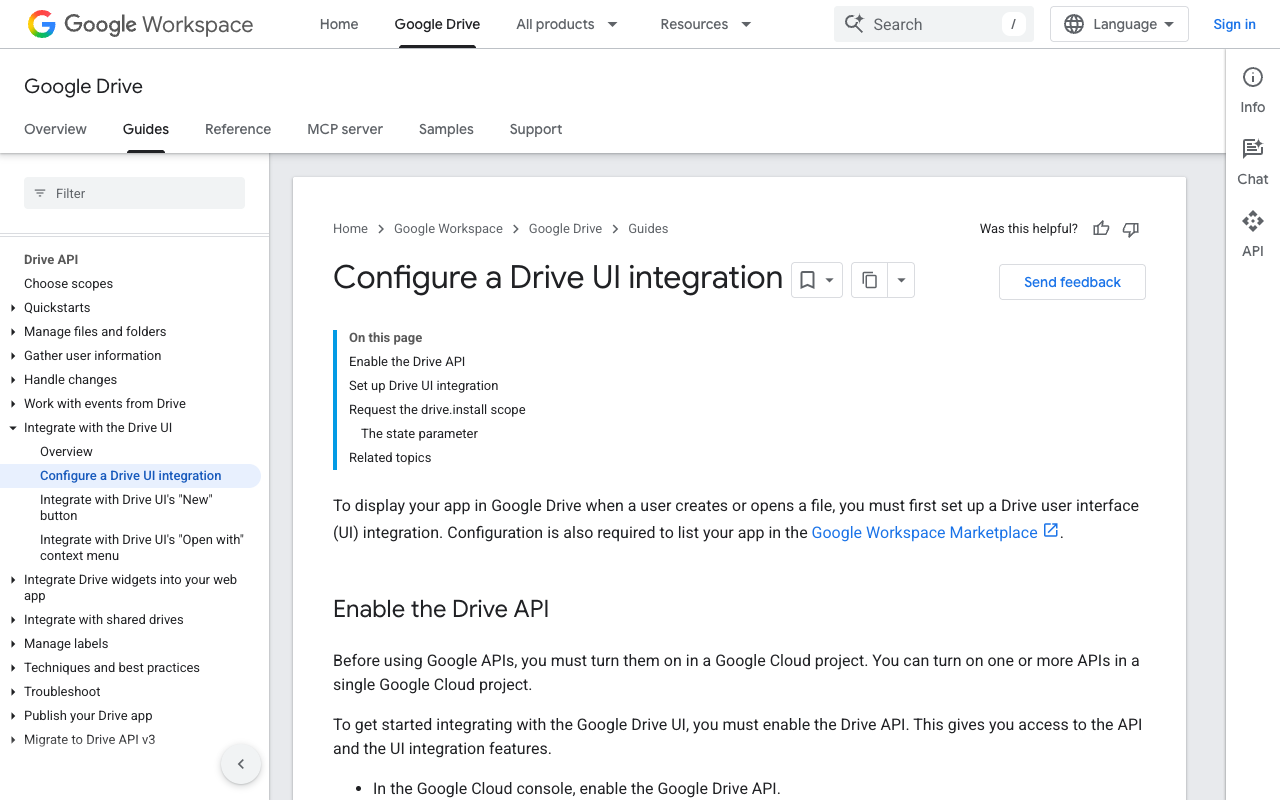Expand Migrate to Drive API v3 section

coord(13,740)
